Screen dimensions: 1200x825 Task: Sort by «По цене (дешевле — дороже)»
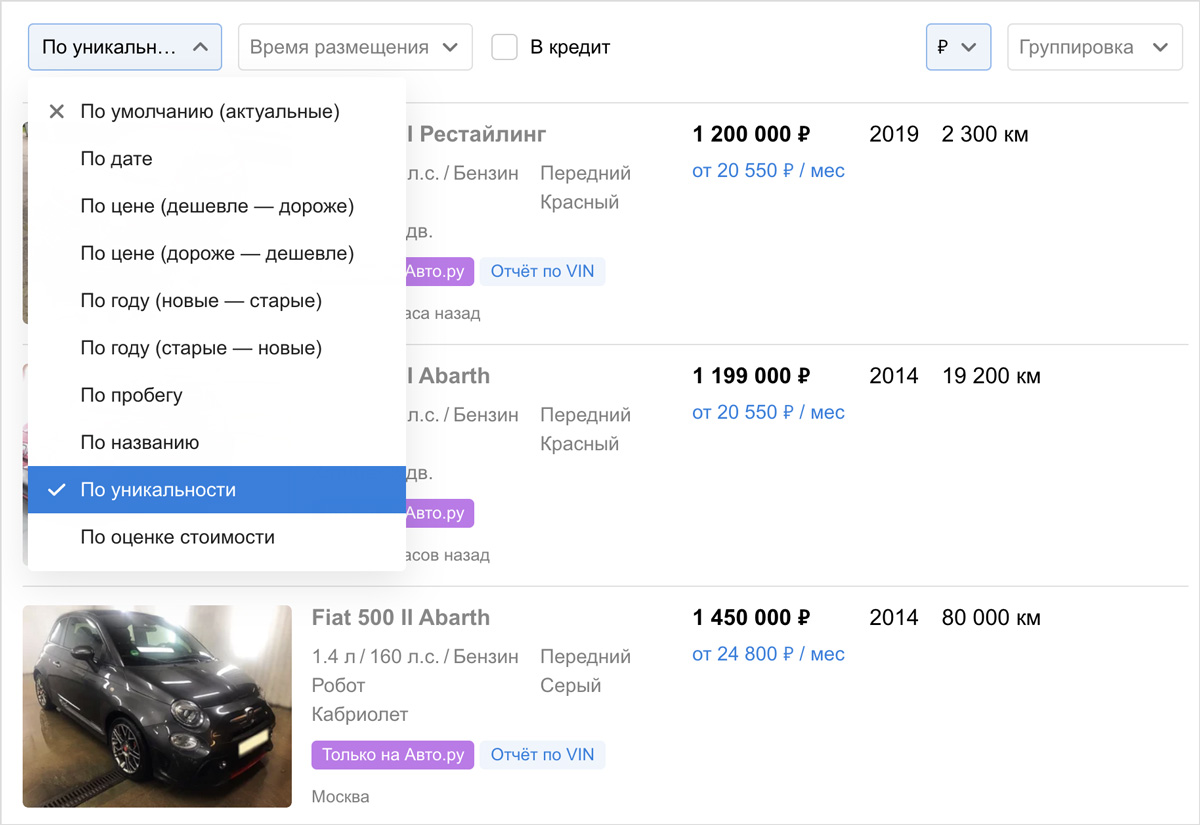click(x=217, y=206)
